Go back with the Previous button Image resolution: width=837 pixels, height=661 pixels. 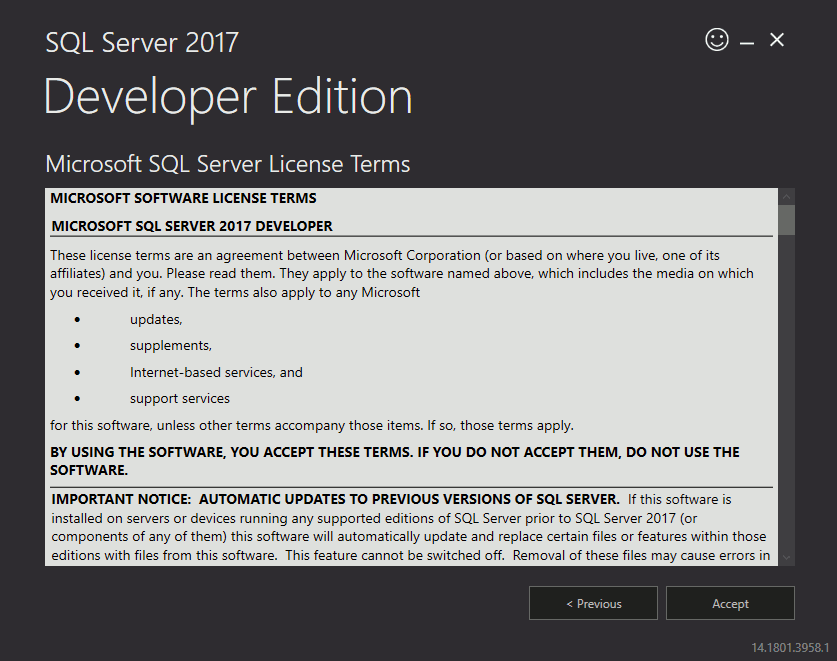click(x=593, y=603)
